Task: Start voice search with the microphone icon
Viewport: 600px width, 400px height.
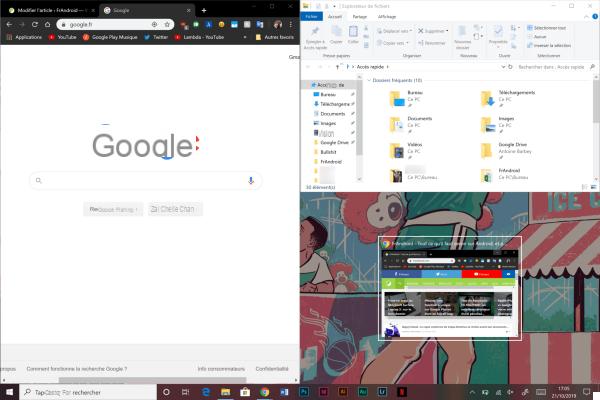Action: pos(251,180)
